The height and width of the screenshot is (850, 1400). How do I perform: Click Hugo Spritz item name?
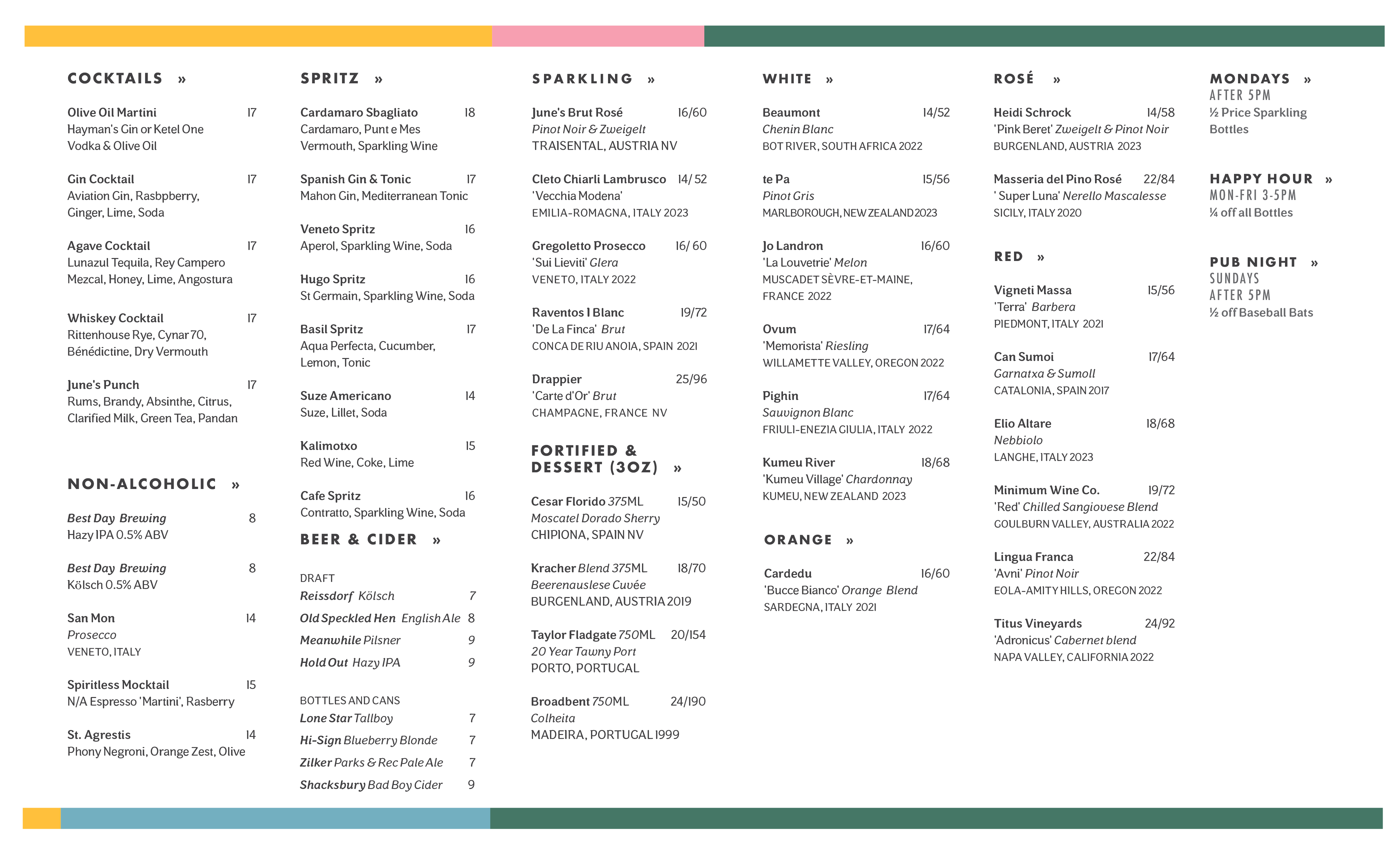pyautogui.click(x=332, y=279)
